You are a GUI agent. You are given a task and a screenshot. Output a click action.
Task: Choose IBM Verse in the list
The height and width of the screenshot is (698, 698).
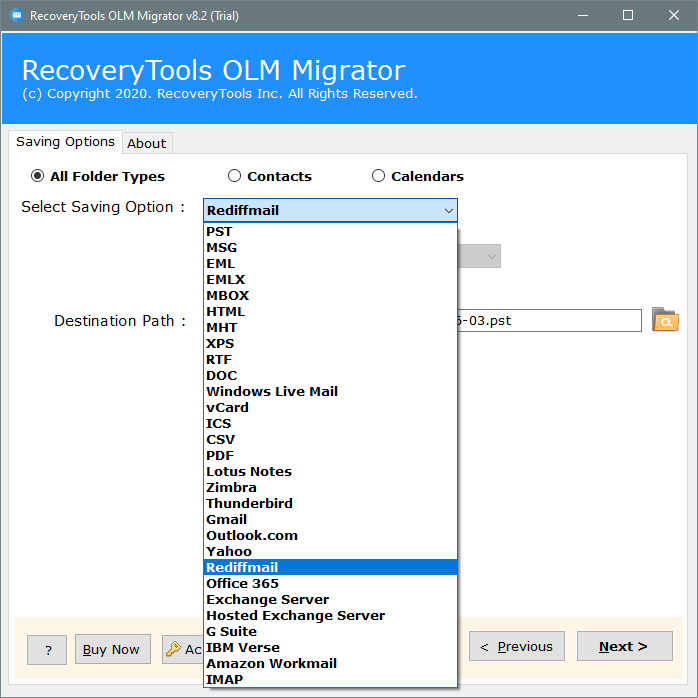point(330,648)
